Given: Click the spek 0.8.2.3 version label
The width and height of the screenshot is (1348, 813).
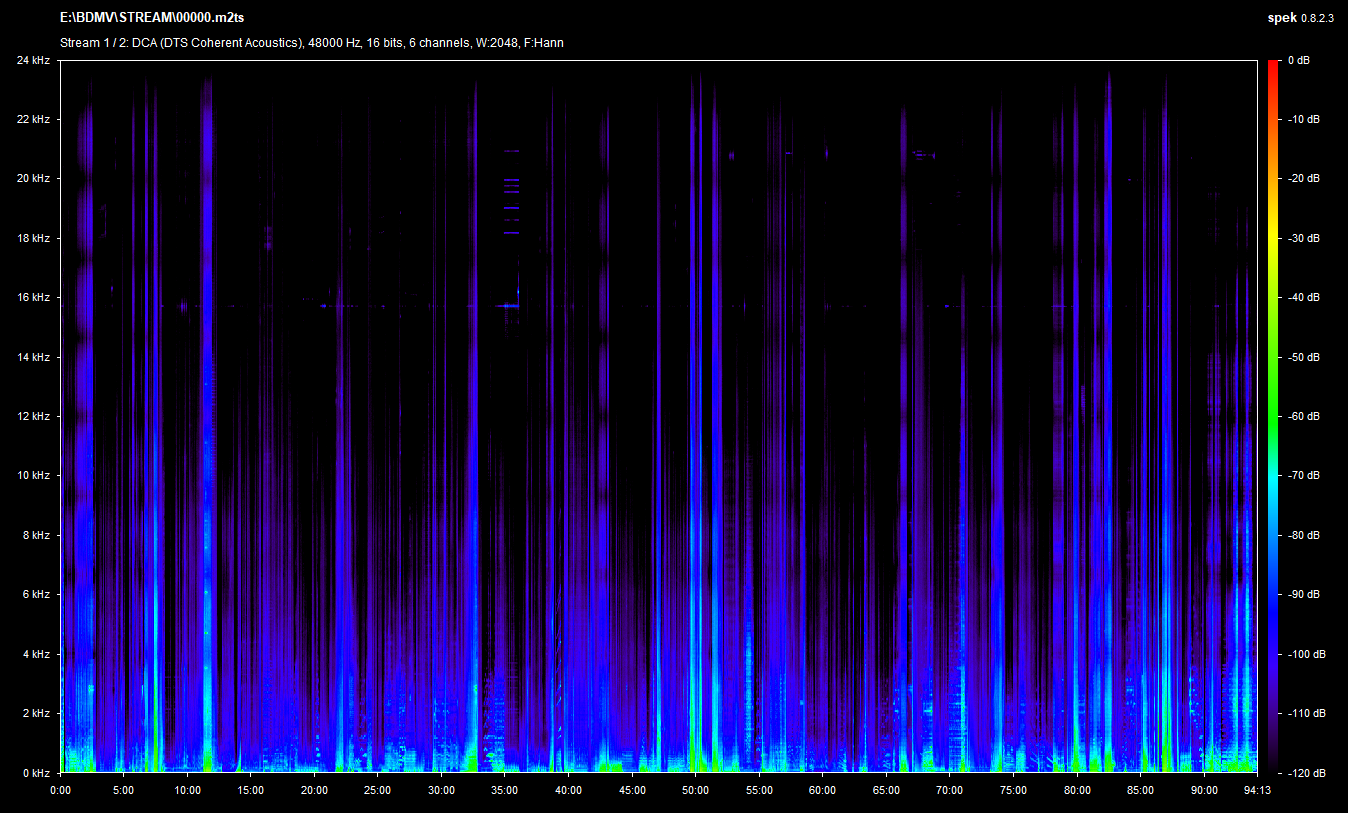Looking at the screenshot, I should pyautogui.click(x=1299, y=18).
